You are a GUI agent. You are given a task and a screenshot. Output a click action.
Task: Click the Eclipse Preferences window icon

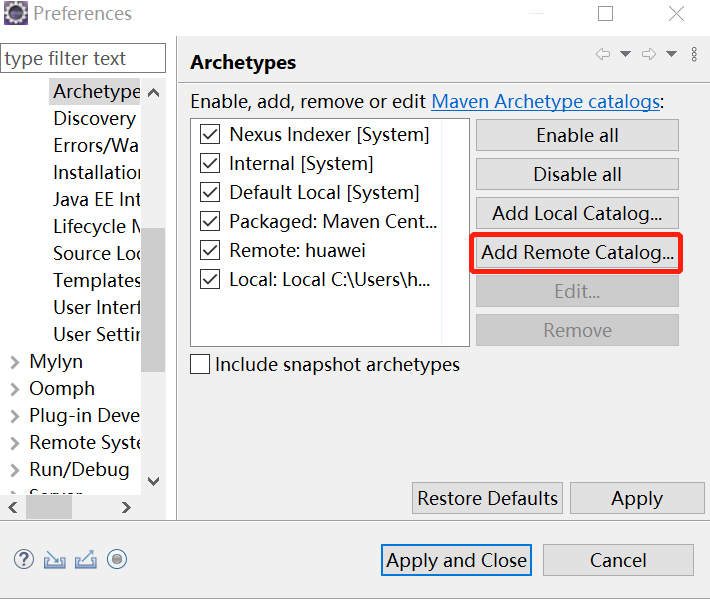[x=15, y=13]
